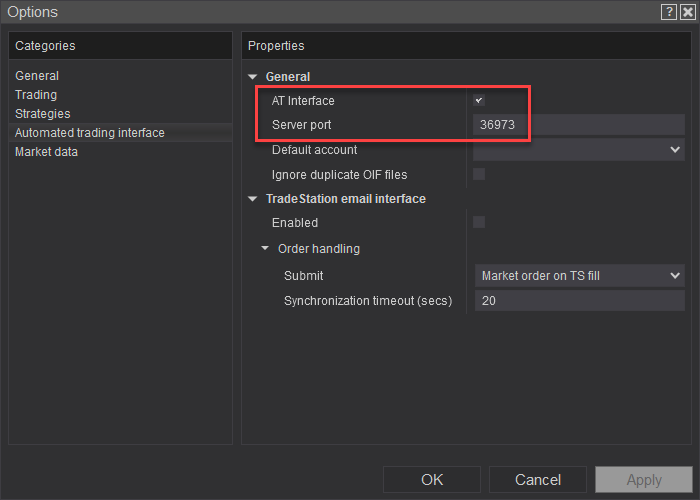The image size is (700, 500).
Task: Open the Strategies category
Action: [x=42, y=114]
